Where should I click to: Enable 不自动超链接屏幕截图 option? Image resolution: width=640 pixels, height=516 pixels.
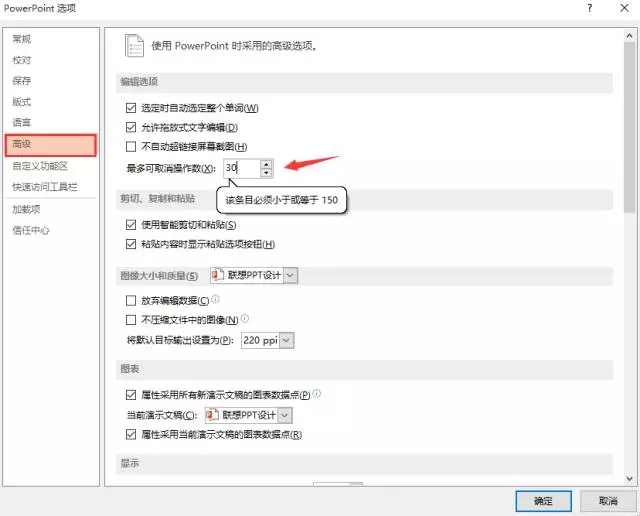(130, 147)
